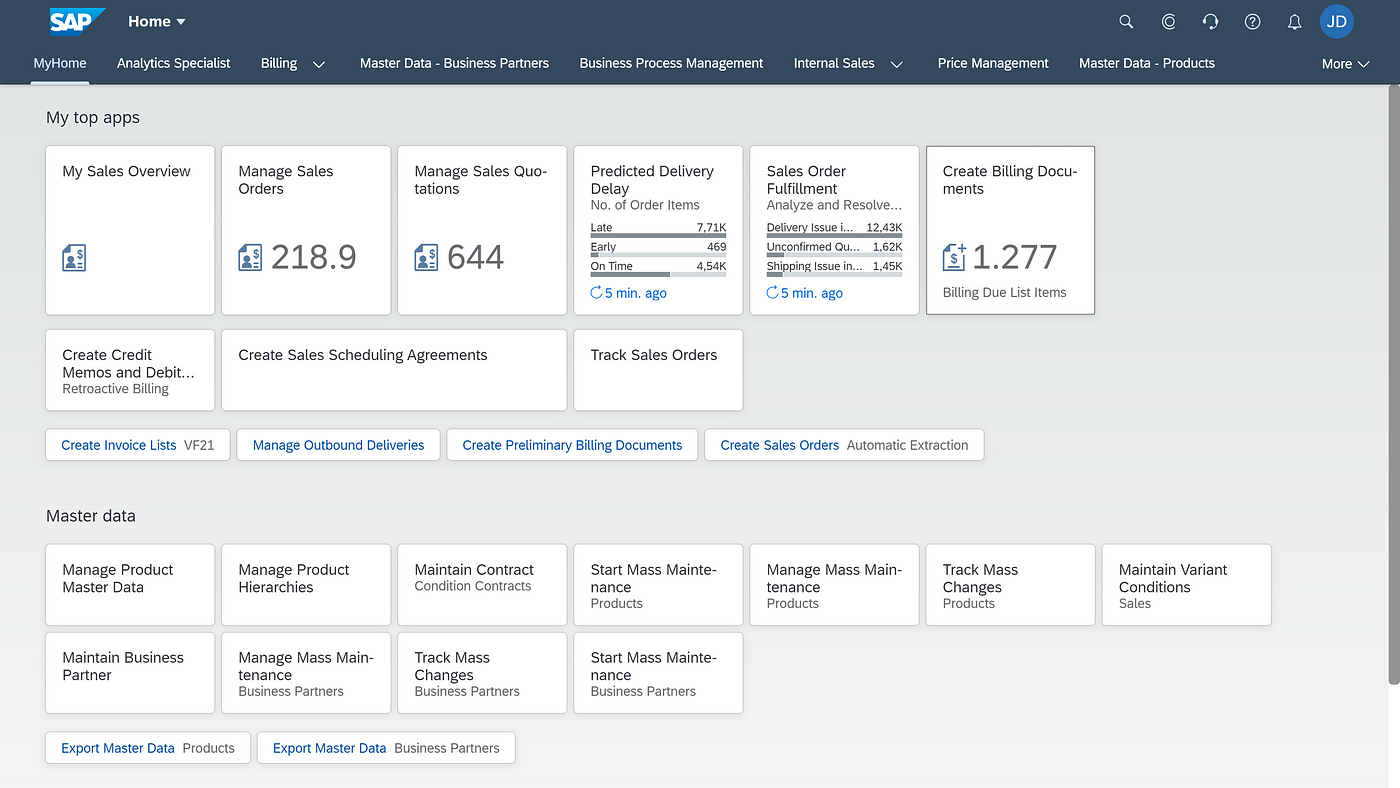Viewport: 1400px width, 788px height.
Task: Switch to Master Data - Business Partners tab
Action: pyautogui.click(x=454, y=63)
